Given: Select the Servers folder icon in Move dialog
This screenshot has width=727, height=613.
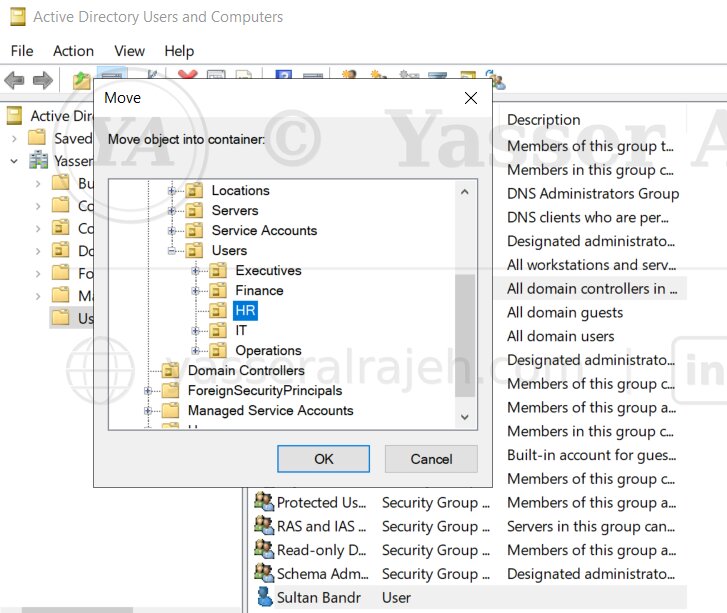Looking at the screenshot, I should 194,211.
